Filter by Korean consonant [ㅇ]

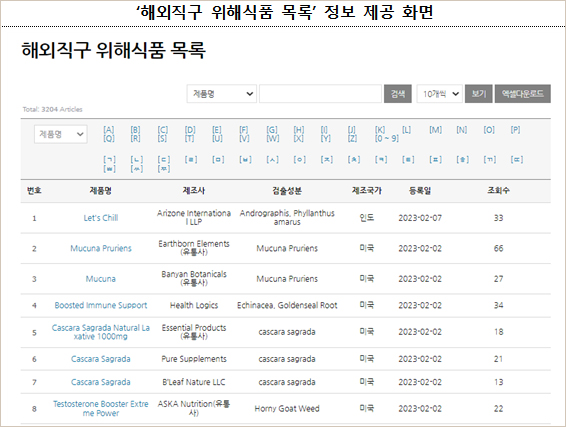point(300,160)
